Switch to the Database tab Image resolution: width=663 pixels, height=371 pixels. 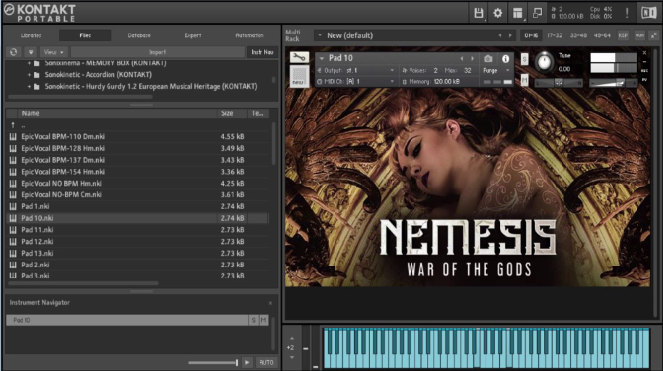point(139,36)
